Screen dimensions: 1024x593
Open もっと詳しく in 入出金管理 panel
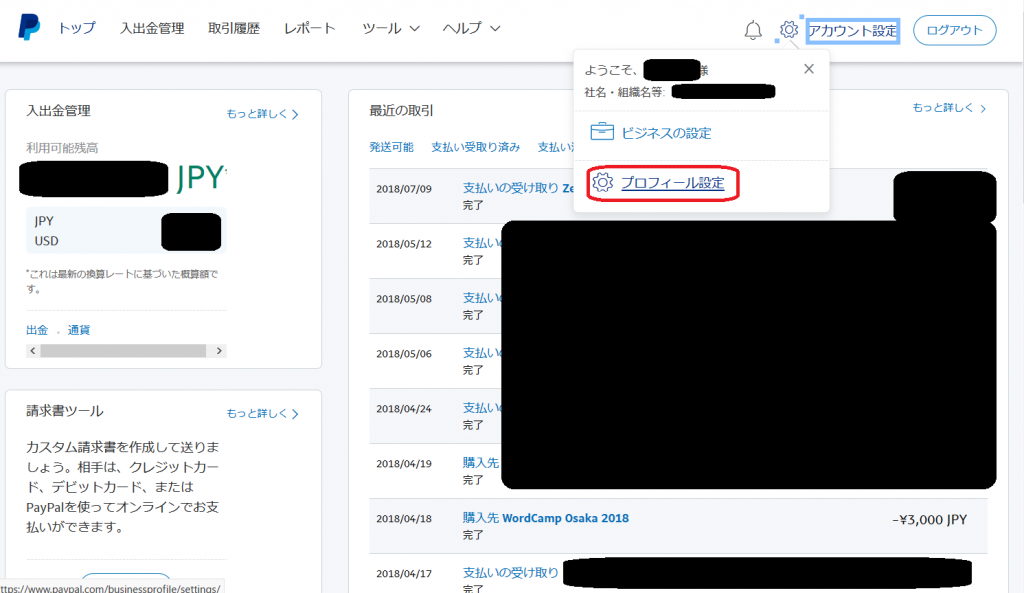[262, 114]
